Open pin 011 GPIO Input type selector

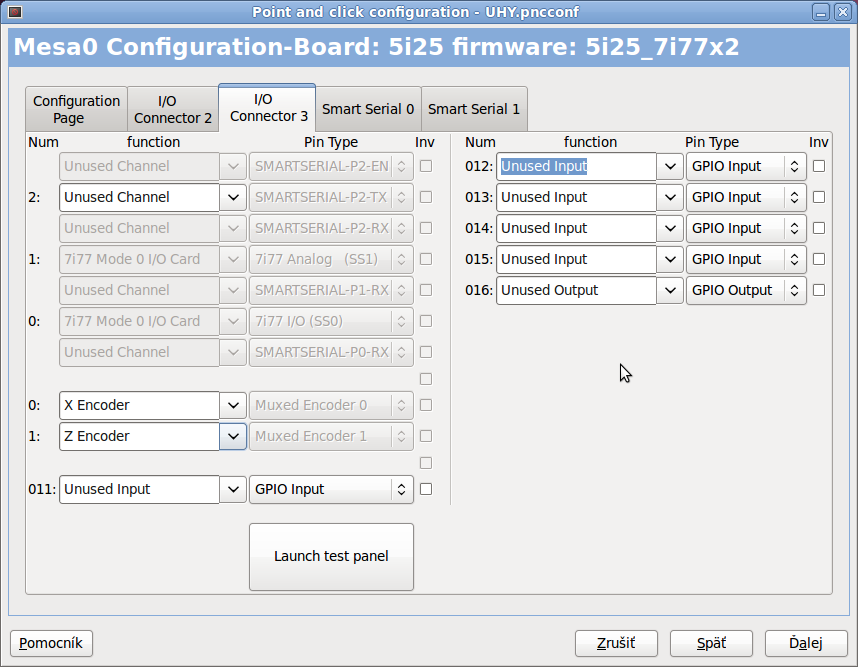(x=330, y=489)
